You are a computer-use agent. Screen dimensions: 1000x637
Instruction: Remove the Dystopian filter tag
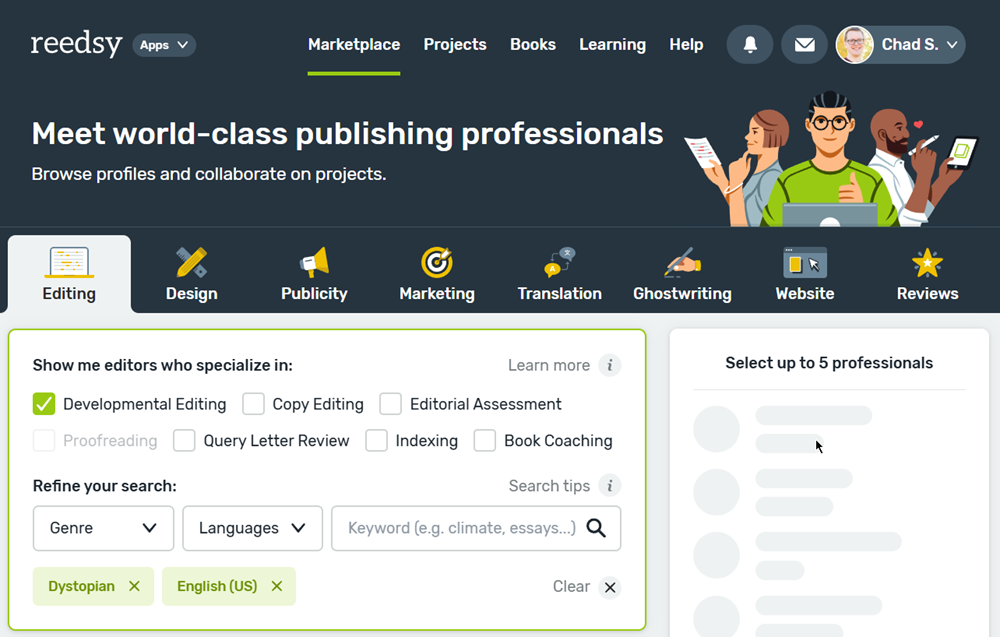(134, 586)
